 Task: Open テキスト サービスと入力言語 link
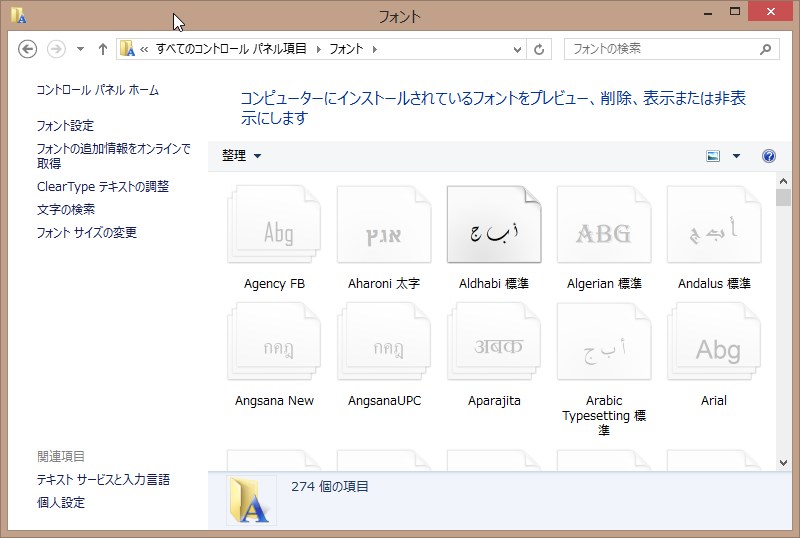103,480
